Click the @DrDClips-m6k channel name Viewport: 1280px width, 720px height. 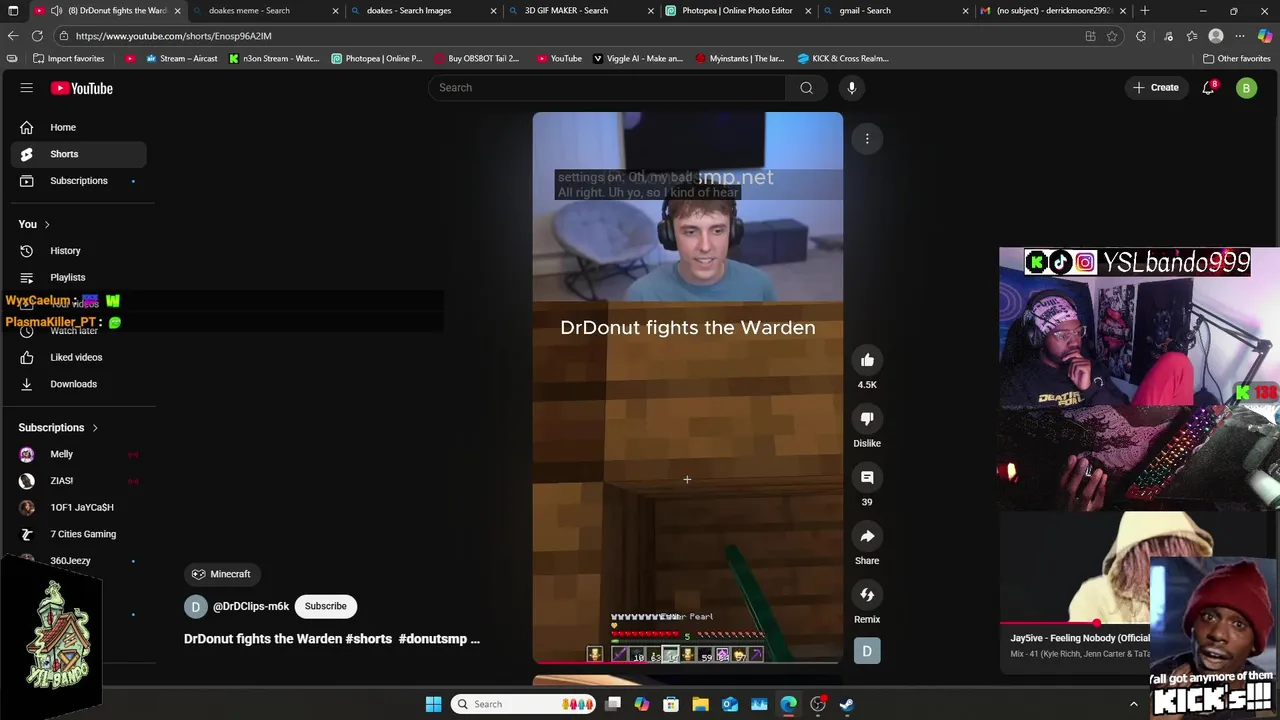250,606
